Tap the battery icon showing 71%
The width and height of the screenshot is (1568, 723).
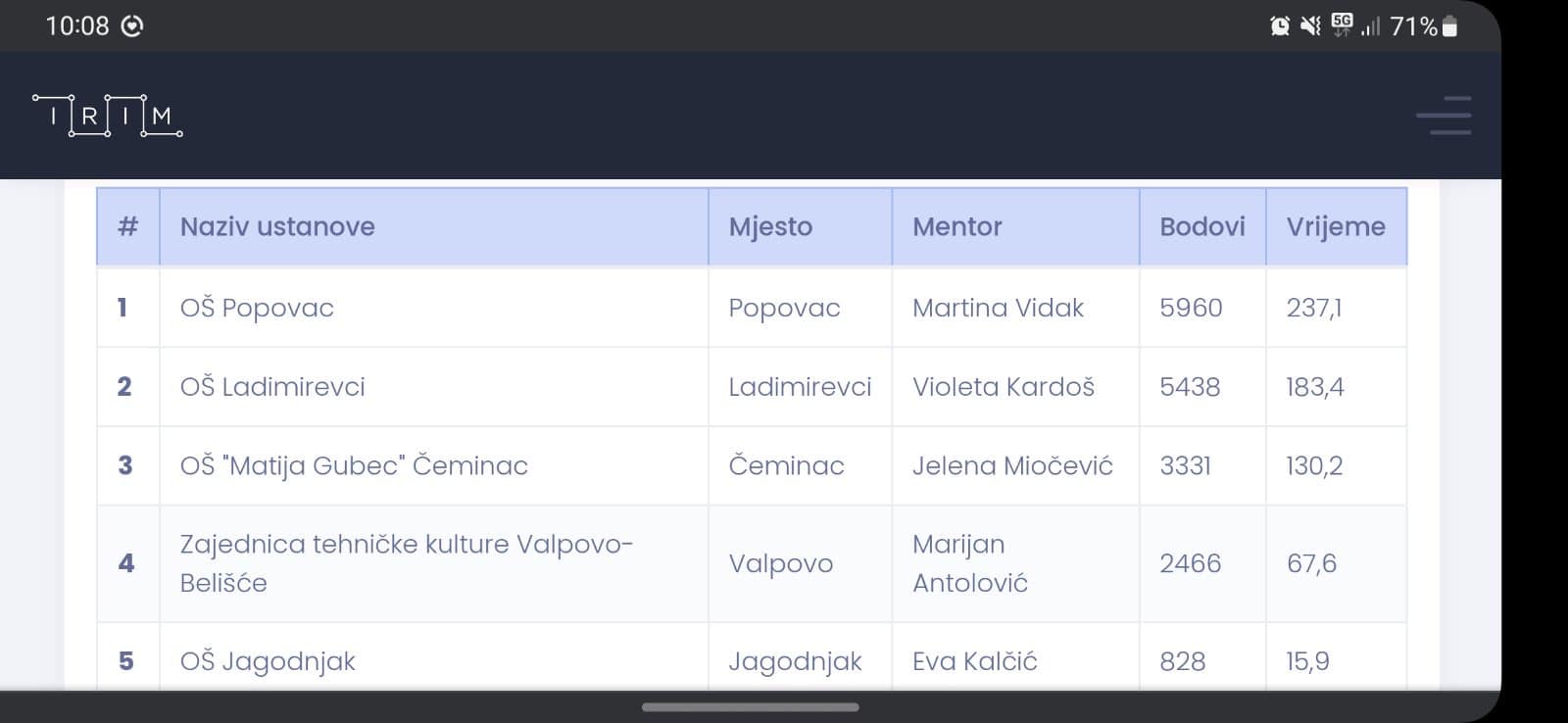tap(1449, 26)
